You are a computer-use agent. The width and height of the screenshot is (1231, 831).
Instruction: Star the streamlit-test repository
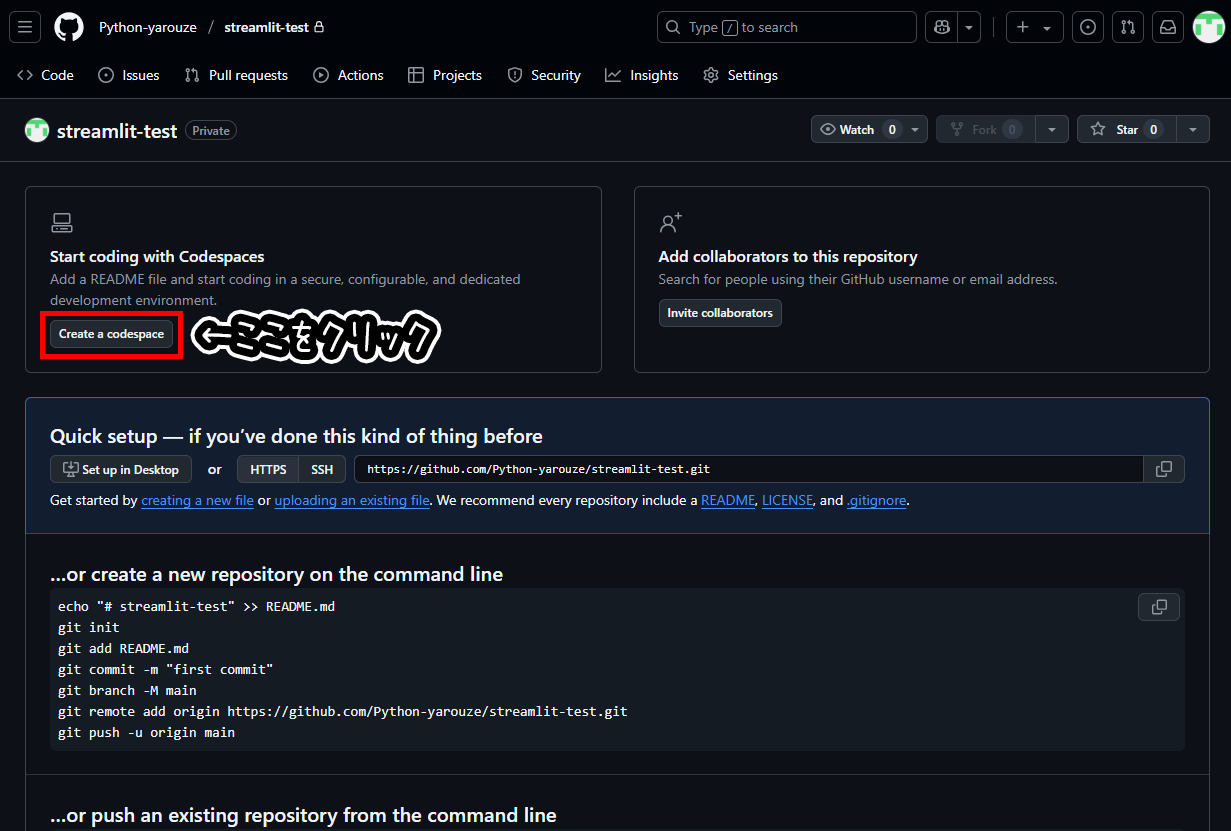point(1126,130)
